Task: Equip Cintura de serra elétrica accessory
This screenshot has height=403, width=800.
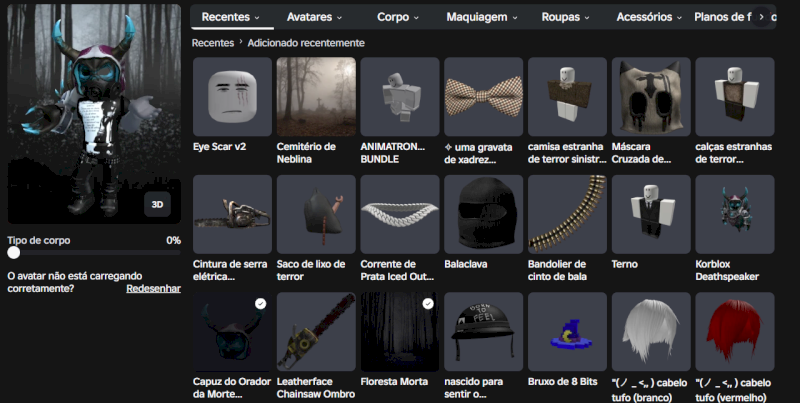Action: [x=232, y=214]
